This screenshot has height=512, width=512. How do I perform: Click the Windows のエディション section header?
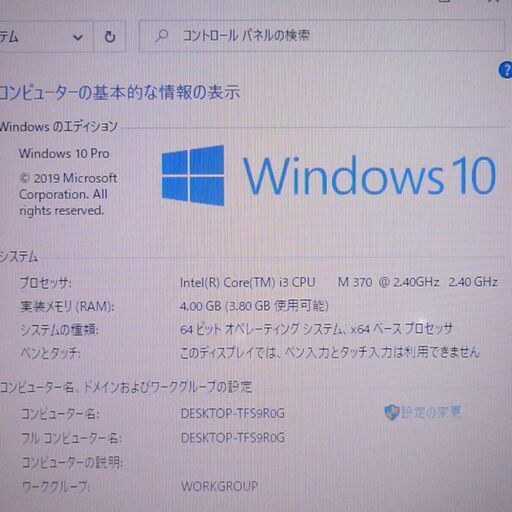point(58,127)
